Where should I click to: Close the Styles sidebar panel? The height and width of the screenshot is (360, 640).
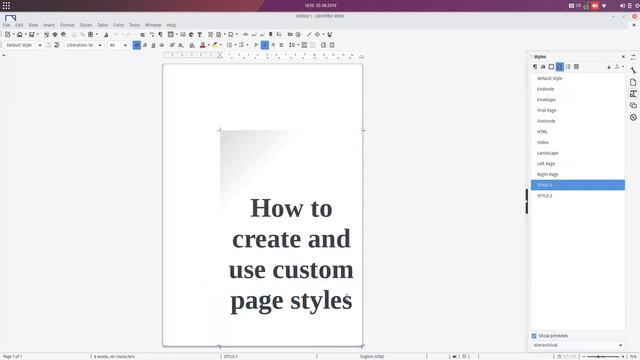coord(623,57)
